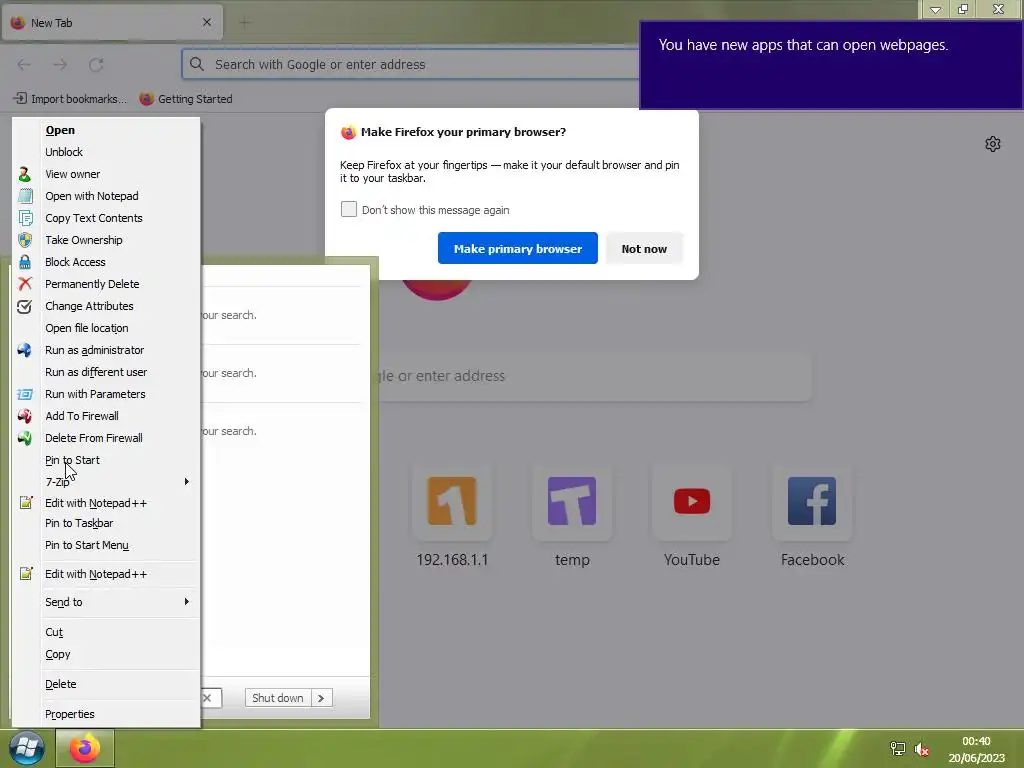Click the Delete From Firewall icon
1024x768 pixels.
[x=25, y=438]
